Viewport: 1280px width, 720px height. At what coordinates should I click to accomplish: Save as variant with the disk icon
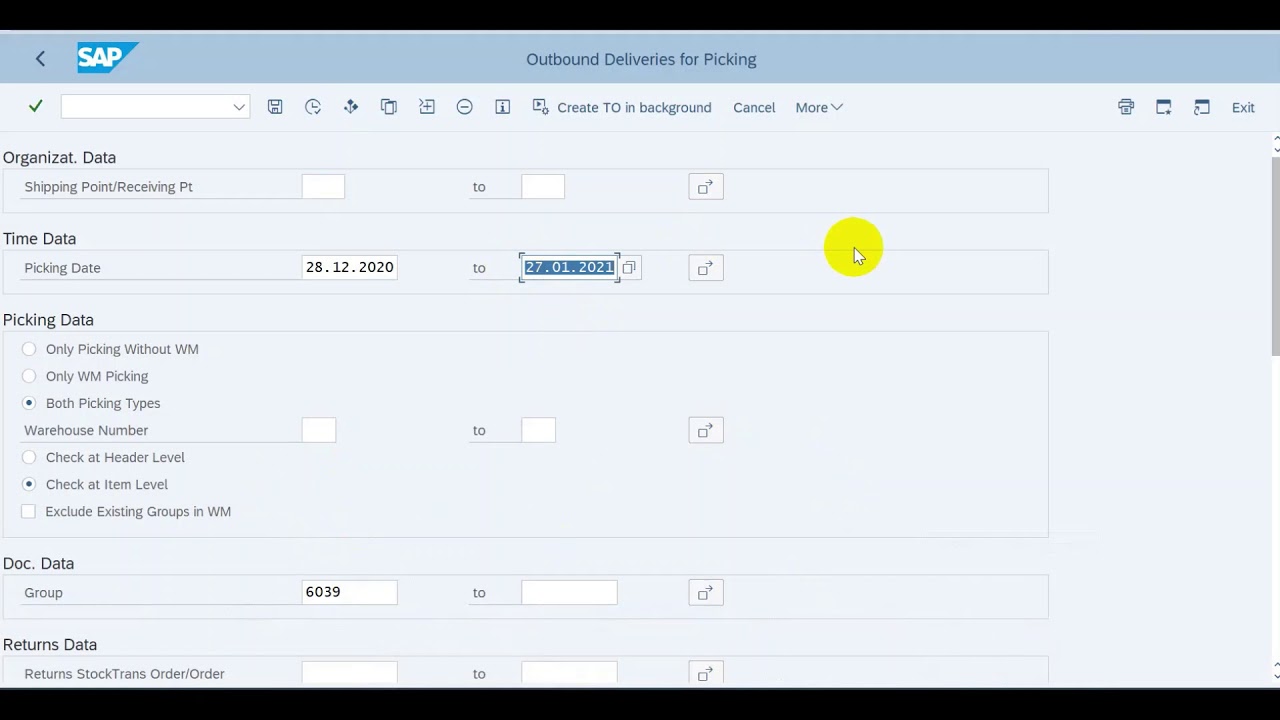(275, 107)
